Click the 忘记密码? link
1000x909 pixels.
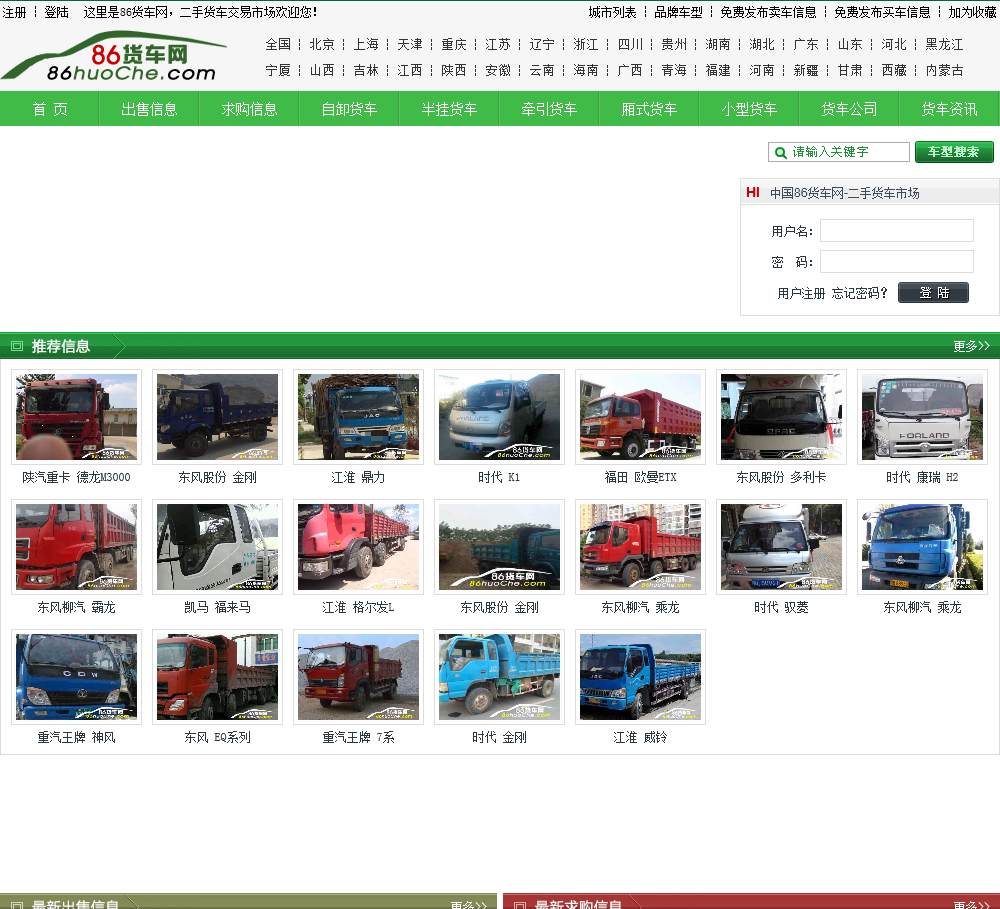860,293
